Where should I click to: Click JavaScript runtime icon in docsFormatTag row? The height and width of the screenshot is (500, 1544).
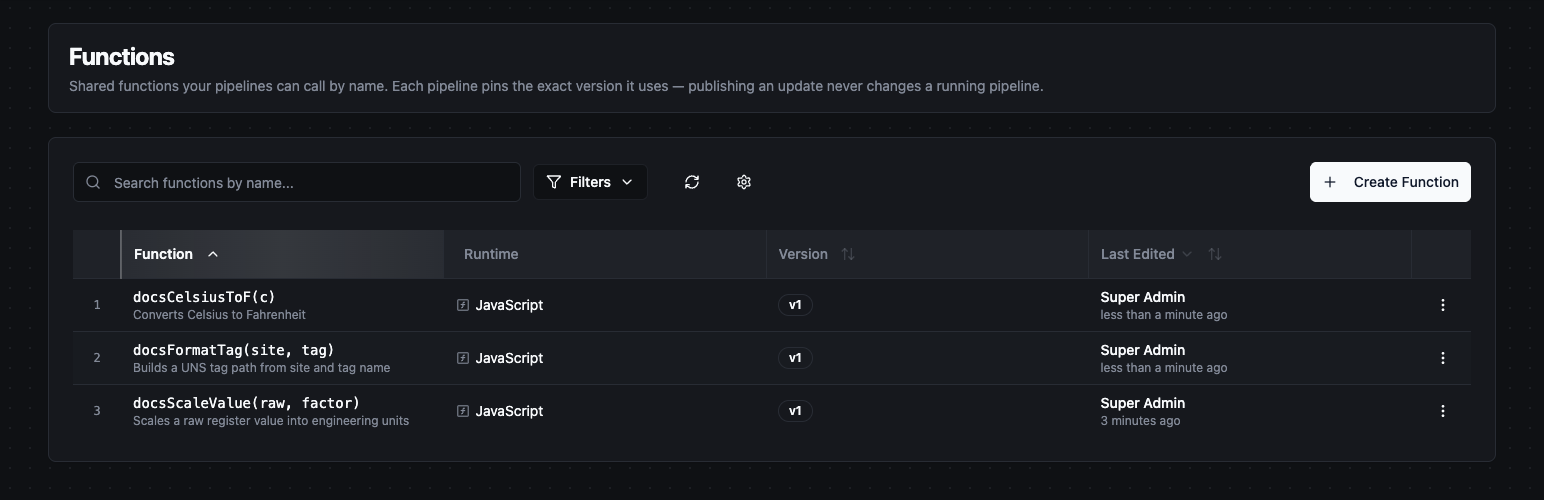(x=463, y=358)
